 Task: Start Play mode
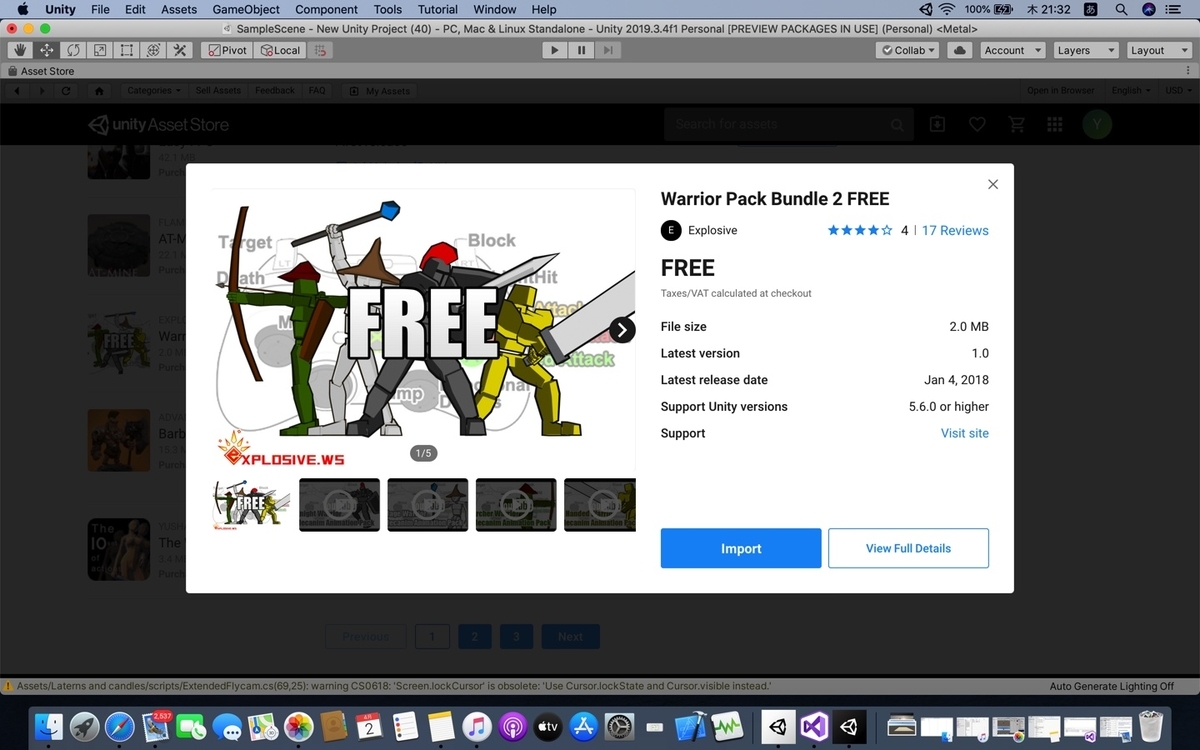click(554, 50)
